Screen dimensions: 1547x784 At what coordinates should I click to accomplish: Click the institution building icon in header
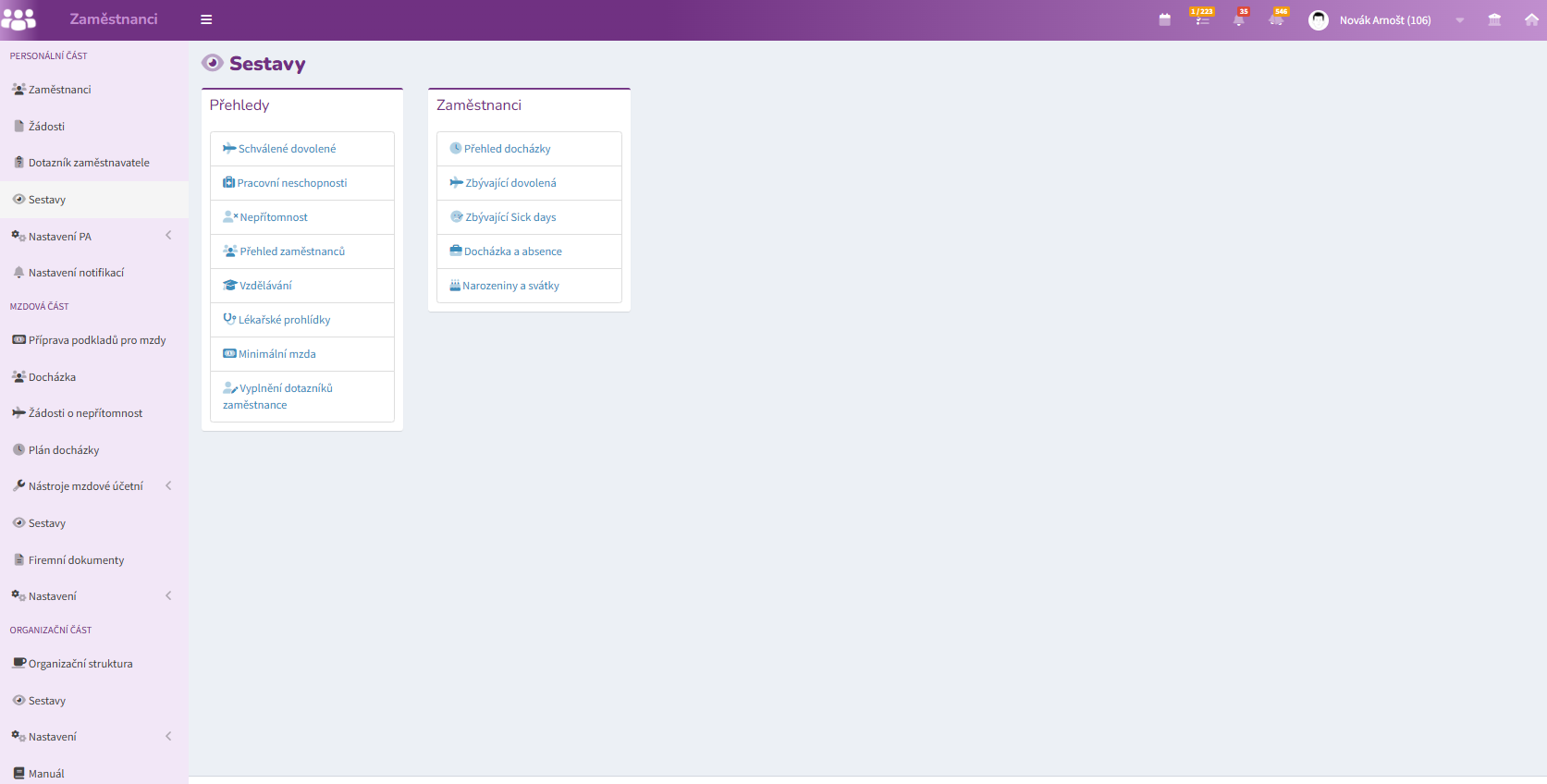point(1494,19)
